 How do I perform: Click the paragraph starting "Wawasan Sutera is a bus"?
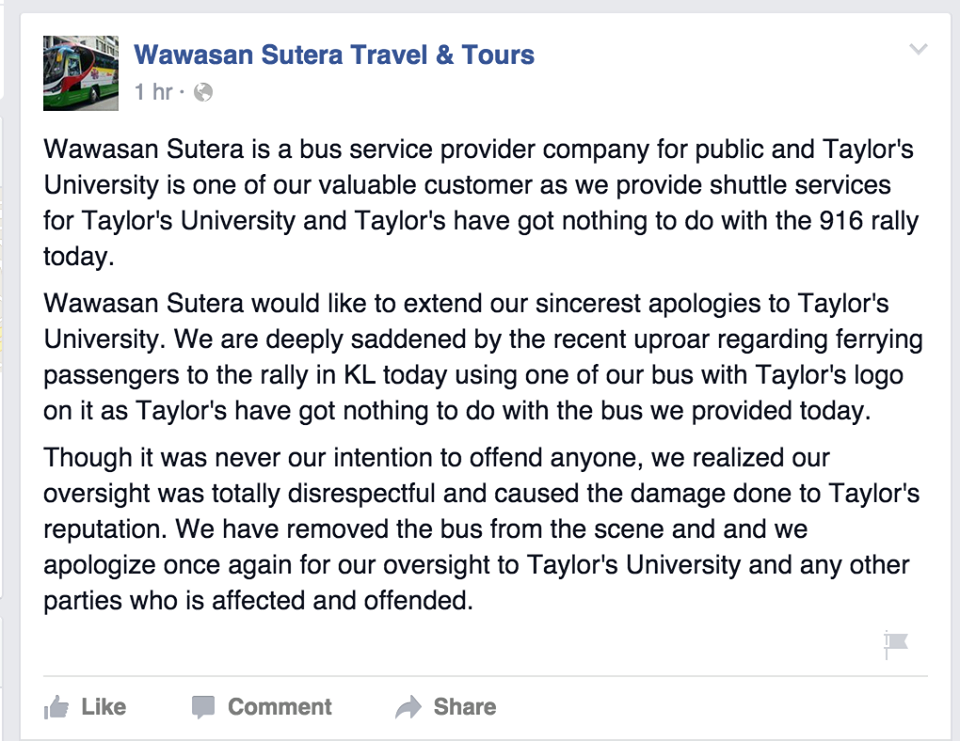click(x=478, y=203)
